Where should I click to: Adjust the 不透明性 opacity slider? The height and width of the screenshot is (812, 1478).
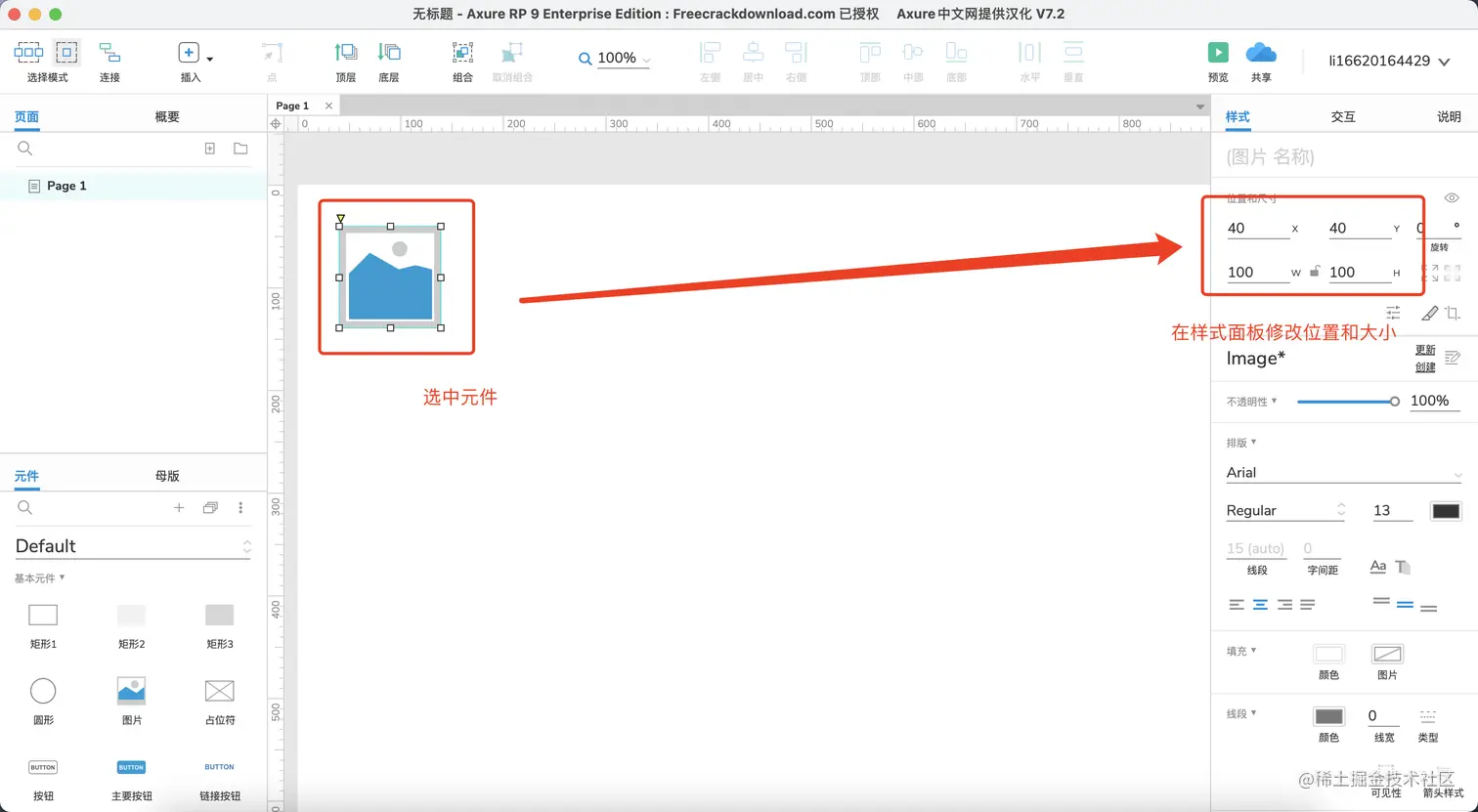click(x=1348, y=402)
